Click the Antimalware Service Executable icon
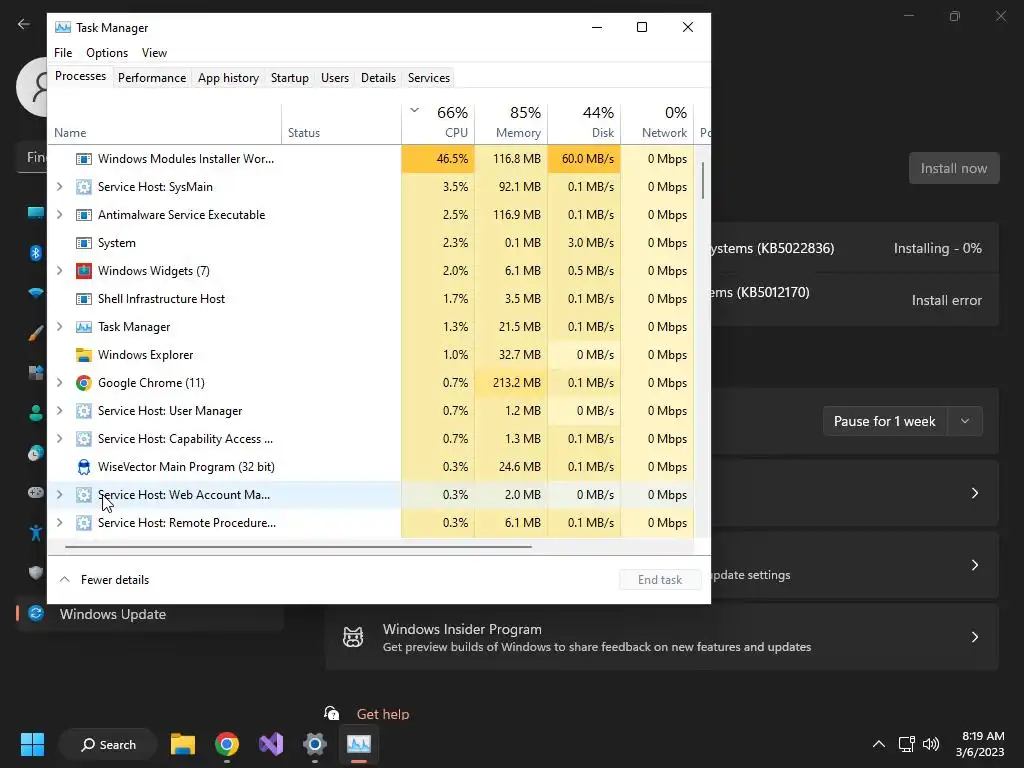The width and height of the screenshot is (1024, 768). click(84, 215)
